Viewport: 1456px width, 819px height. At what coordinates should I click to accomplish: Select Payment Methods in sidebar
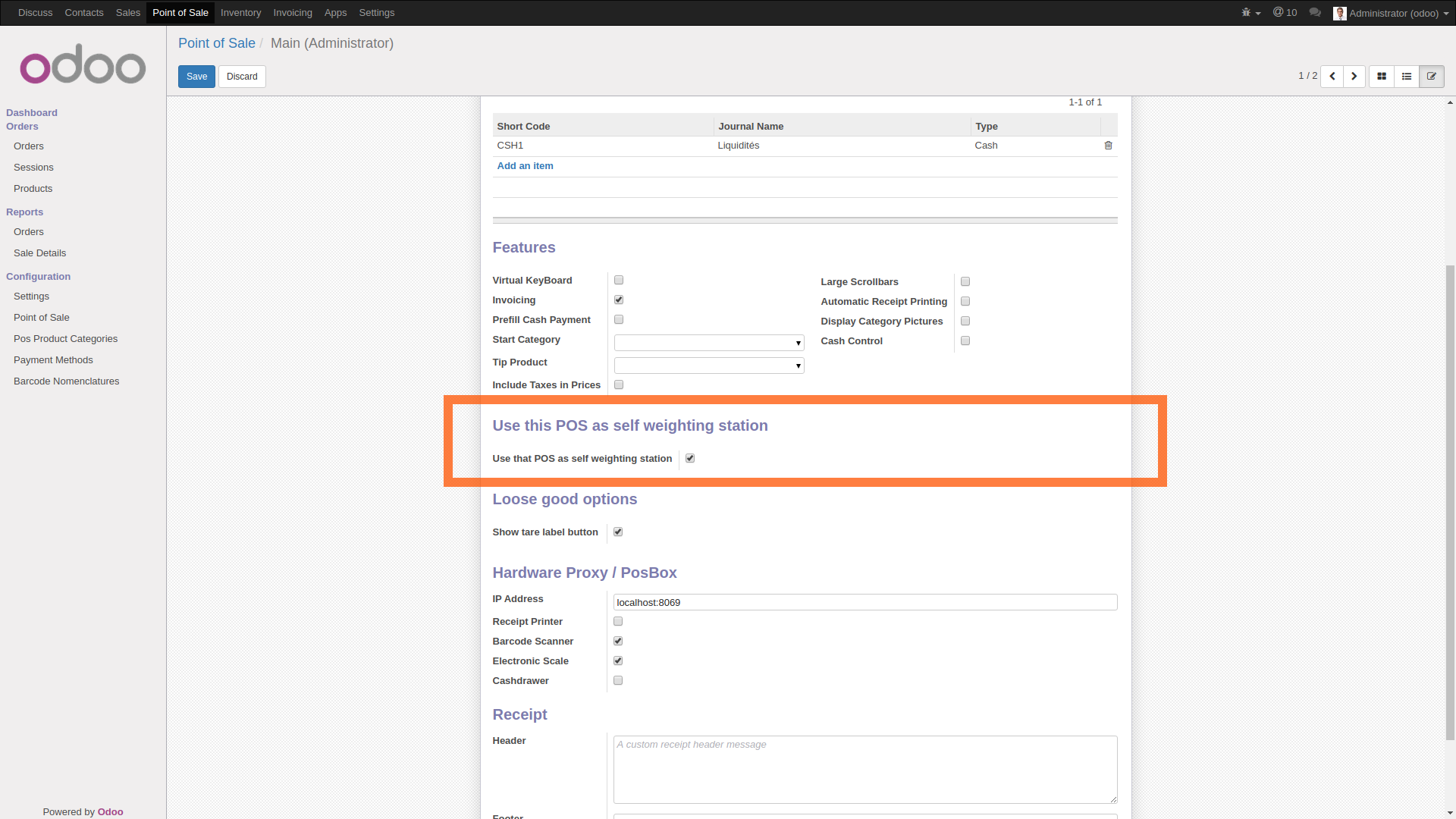click(x=53, y=360)
